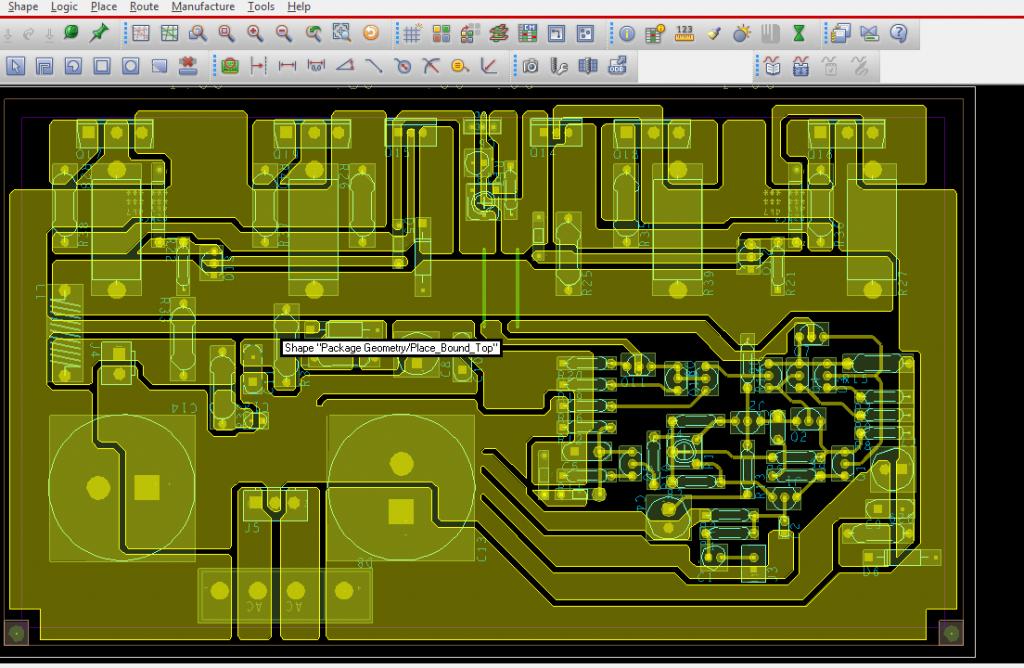
Task: Click the Shape Add nested-outline icon
Action: pos(44,66)
